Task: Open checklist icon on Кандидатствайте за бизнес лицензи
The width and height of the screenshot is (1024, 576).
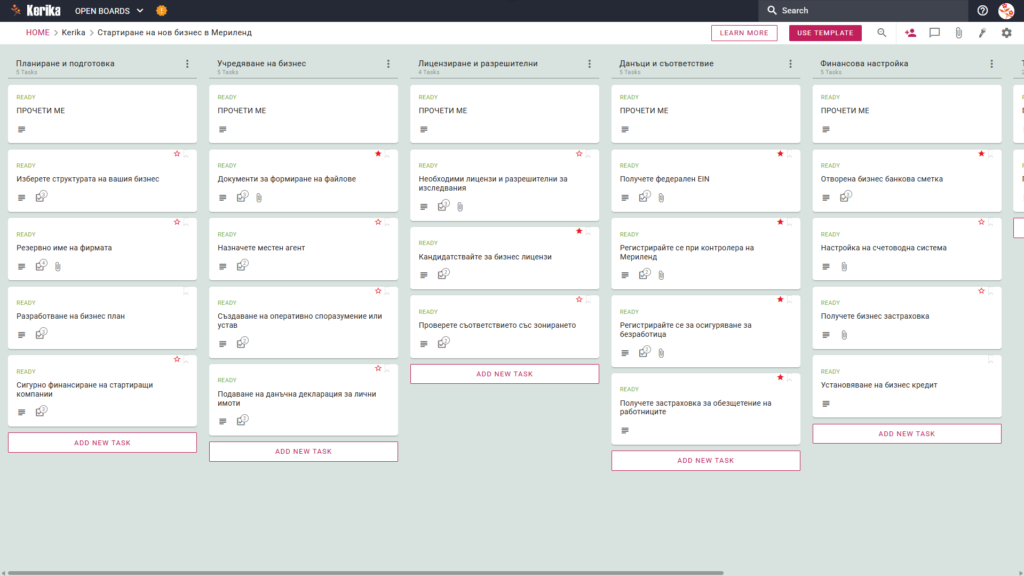Action: (443, 274)
